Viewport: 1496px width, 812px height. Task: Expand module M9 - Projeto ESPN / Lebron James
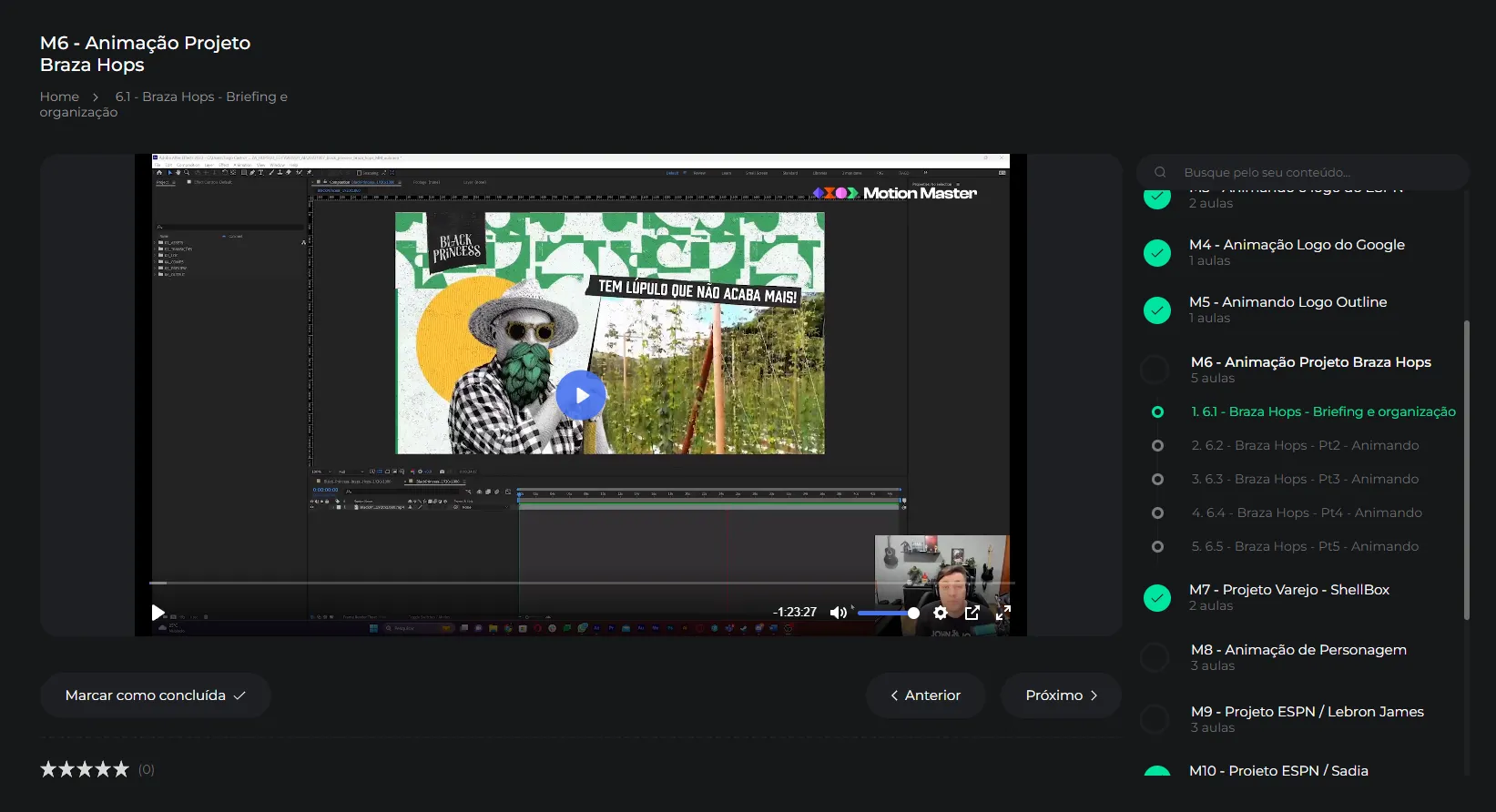[1308, 712]
